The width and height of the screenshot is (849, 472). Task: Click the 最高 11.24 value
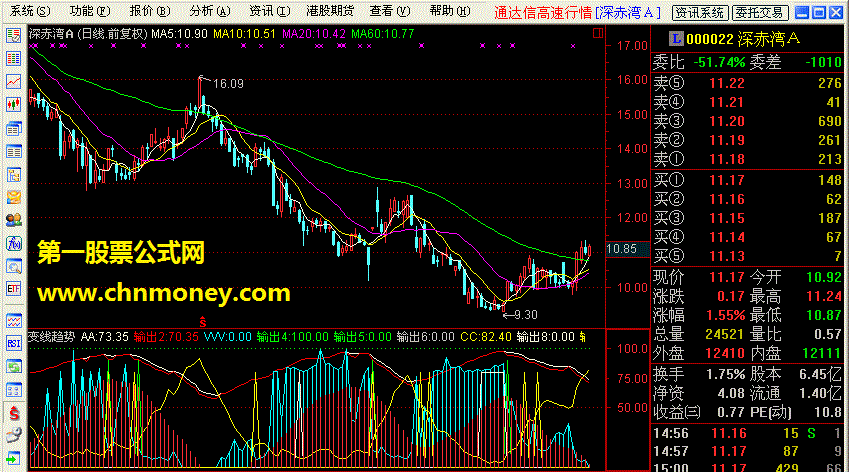824,296
